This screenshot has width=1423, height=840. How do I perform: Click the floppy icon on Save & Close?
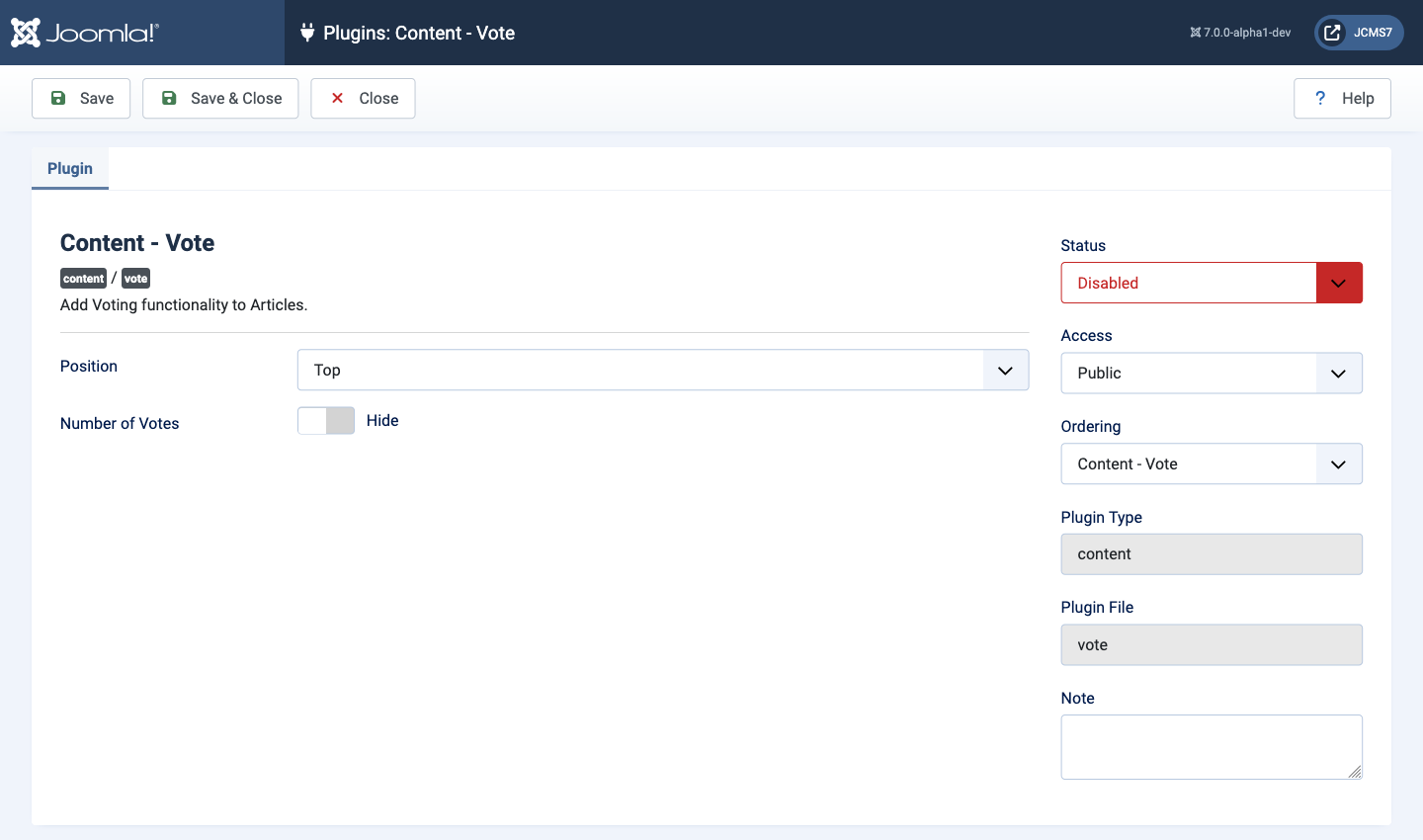tap(169, 98)
